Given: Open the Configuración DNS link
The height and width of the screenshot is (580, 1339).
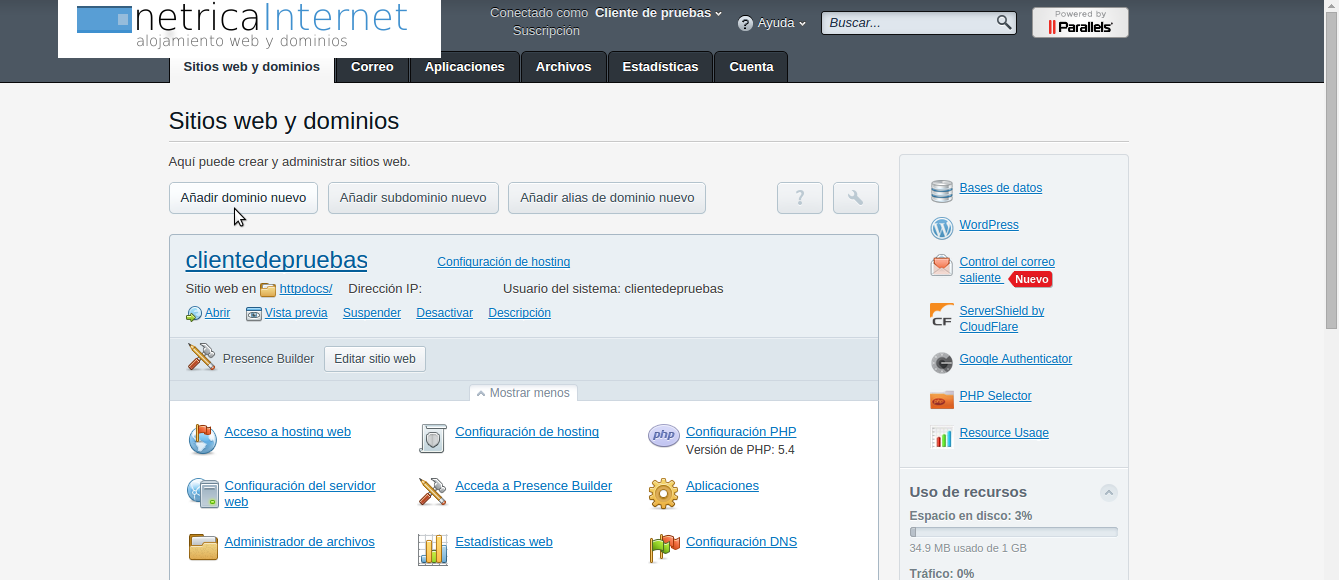Looking at the screenshot, I should [x=741, y=542].
